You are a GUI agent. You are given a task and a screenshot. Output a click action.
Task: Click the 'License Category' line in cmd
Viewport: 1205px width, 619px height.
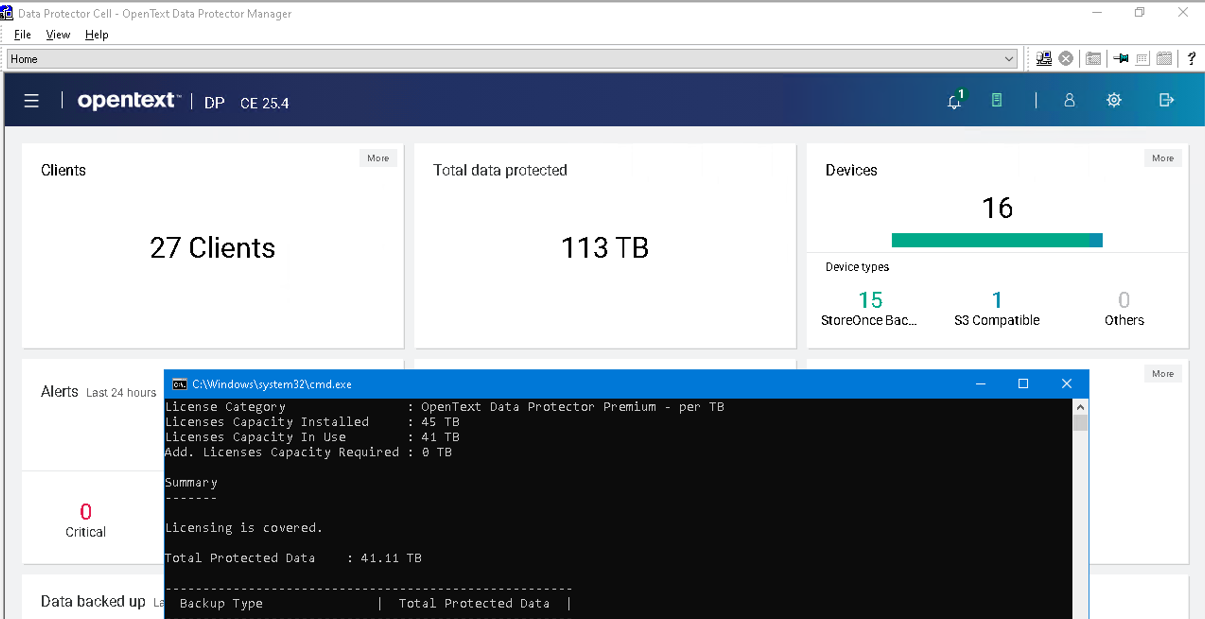pos(444,407)
